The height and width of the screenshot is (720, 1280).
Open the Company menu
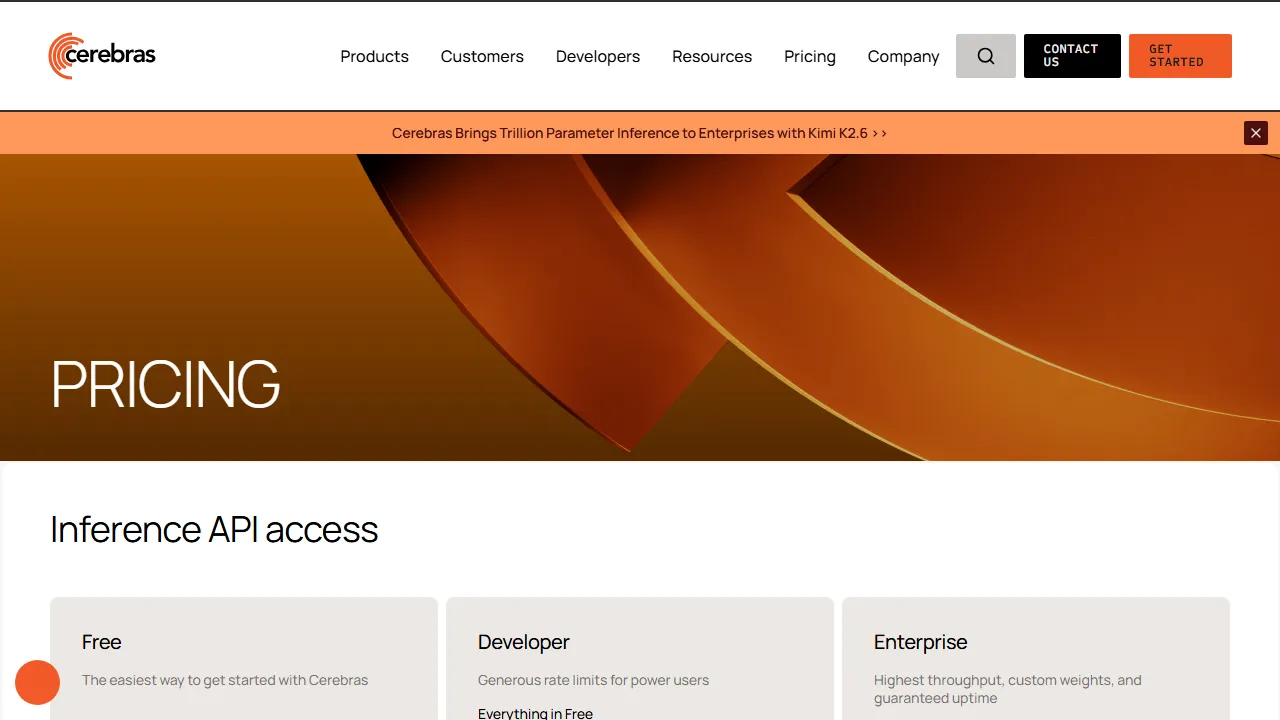(903, 56)
